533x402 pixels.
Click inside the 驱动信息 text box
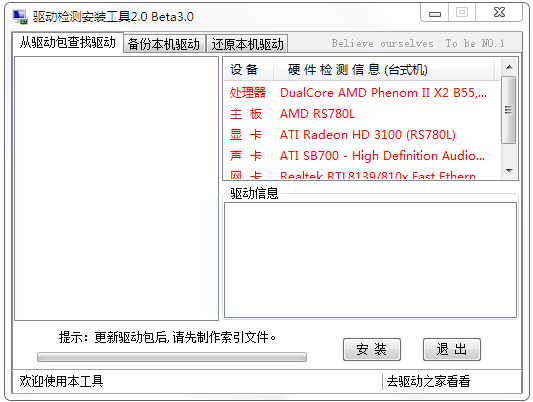tap(371, 260)
